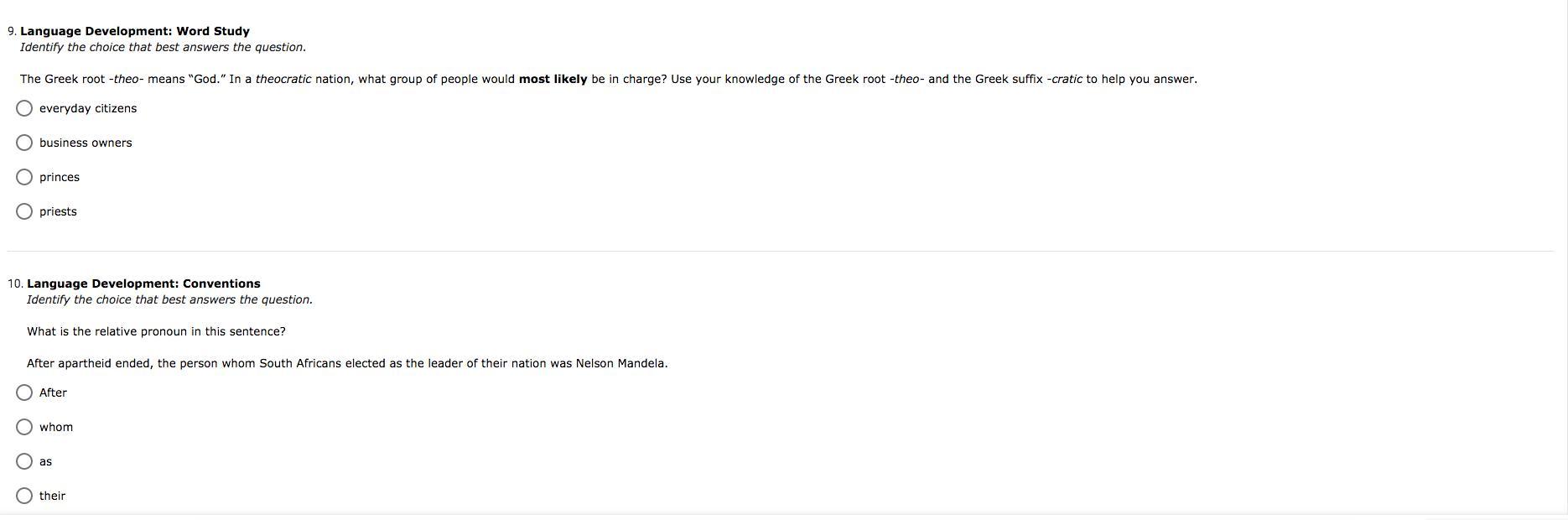Click the 'Language Development: Word Study' heading

tap(135, 31)
